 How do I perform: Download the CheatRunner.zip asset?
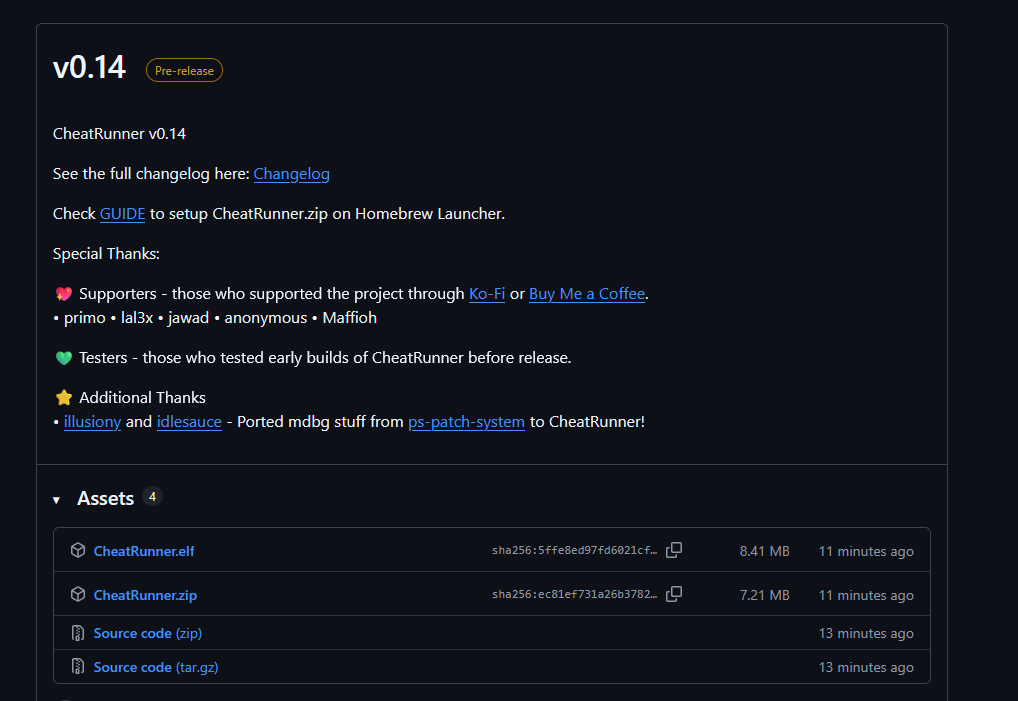click(x=145, y=595)
